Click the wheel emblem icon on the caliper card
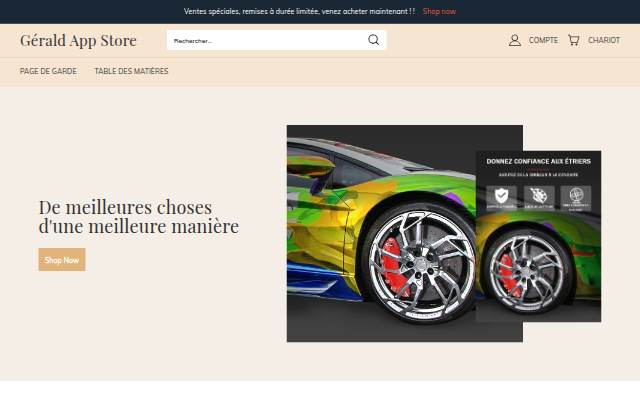The height and width of the screenshot is (400, 640). coord(576,198)
